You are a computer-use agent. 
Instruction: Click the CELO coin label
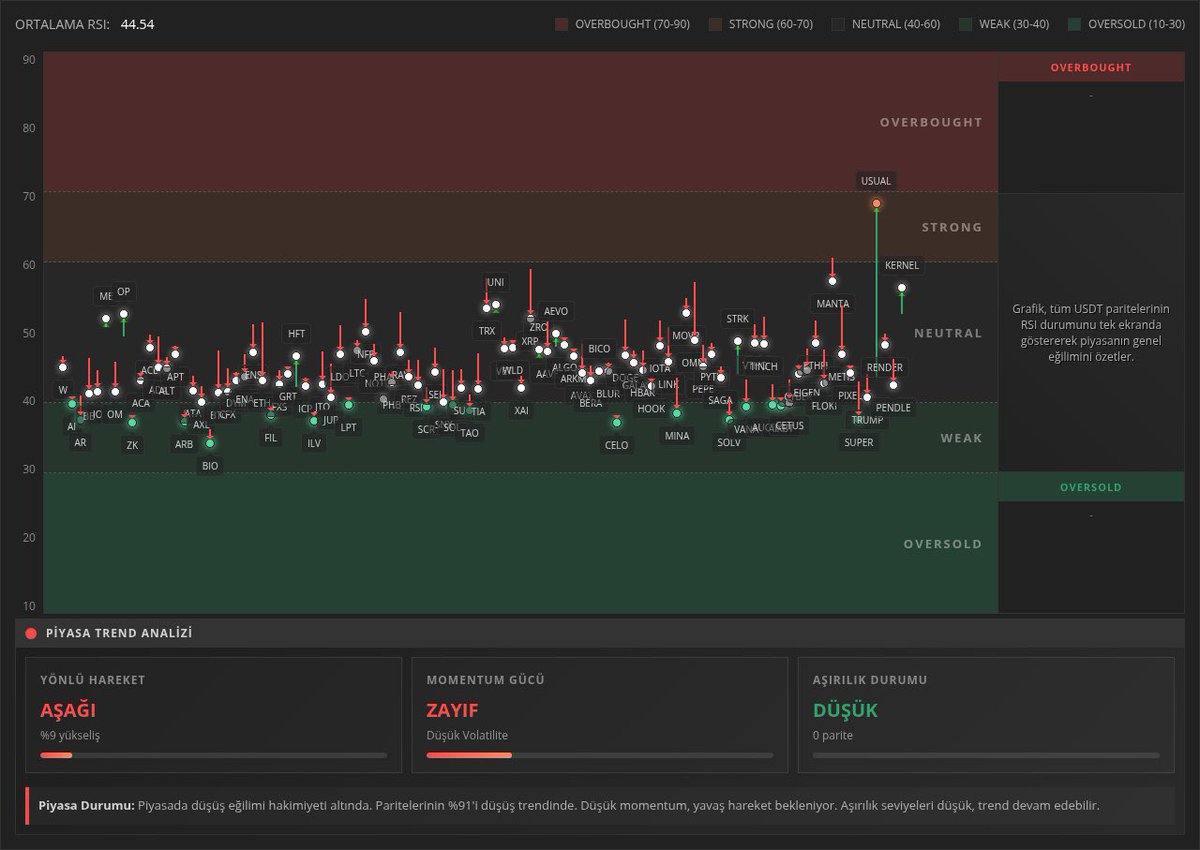[617, 445]
